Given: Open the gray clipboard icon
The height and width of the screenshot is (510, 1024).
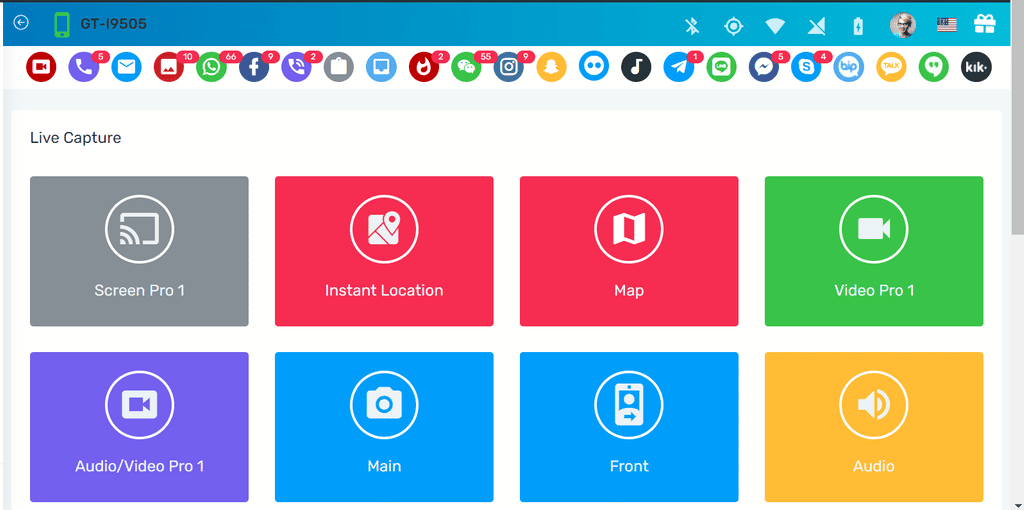Looking at the screenshot, I should coord(339,67).
